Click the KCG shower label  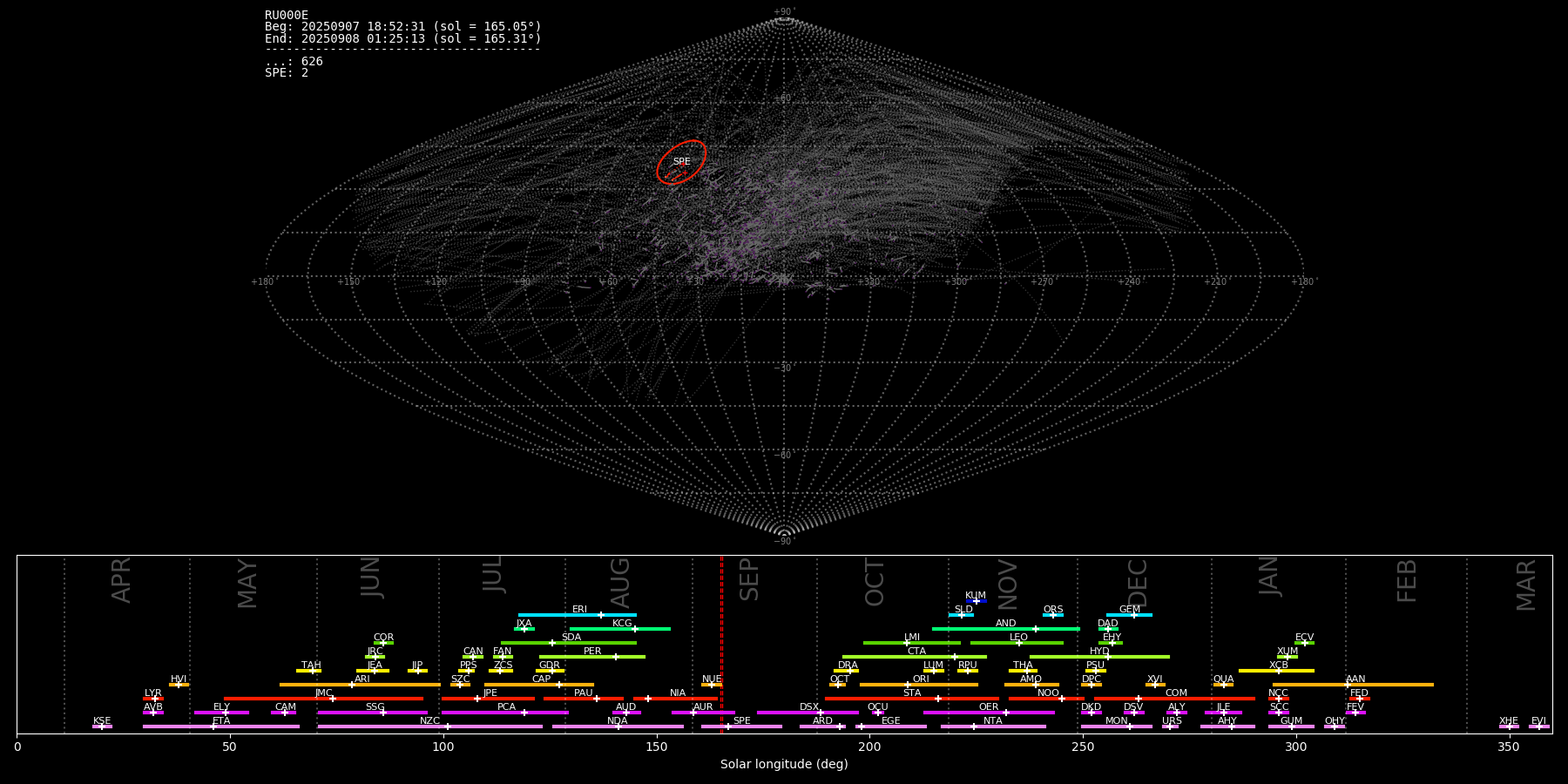pyautogui.click(x=622, y=623)
